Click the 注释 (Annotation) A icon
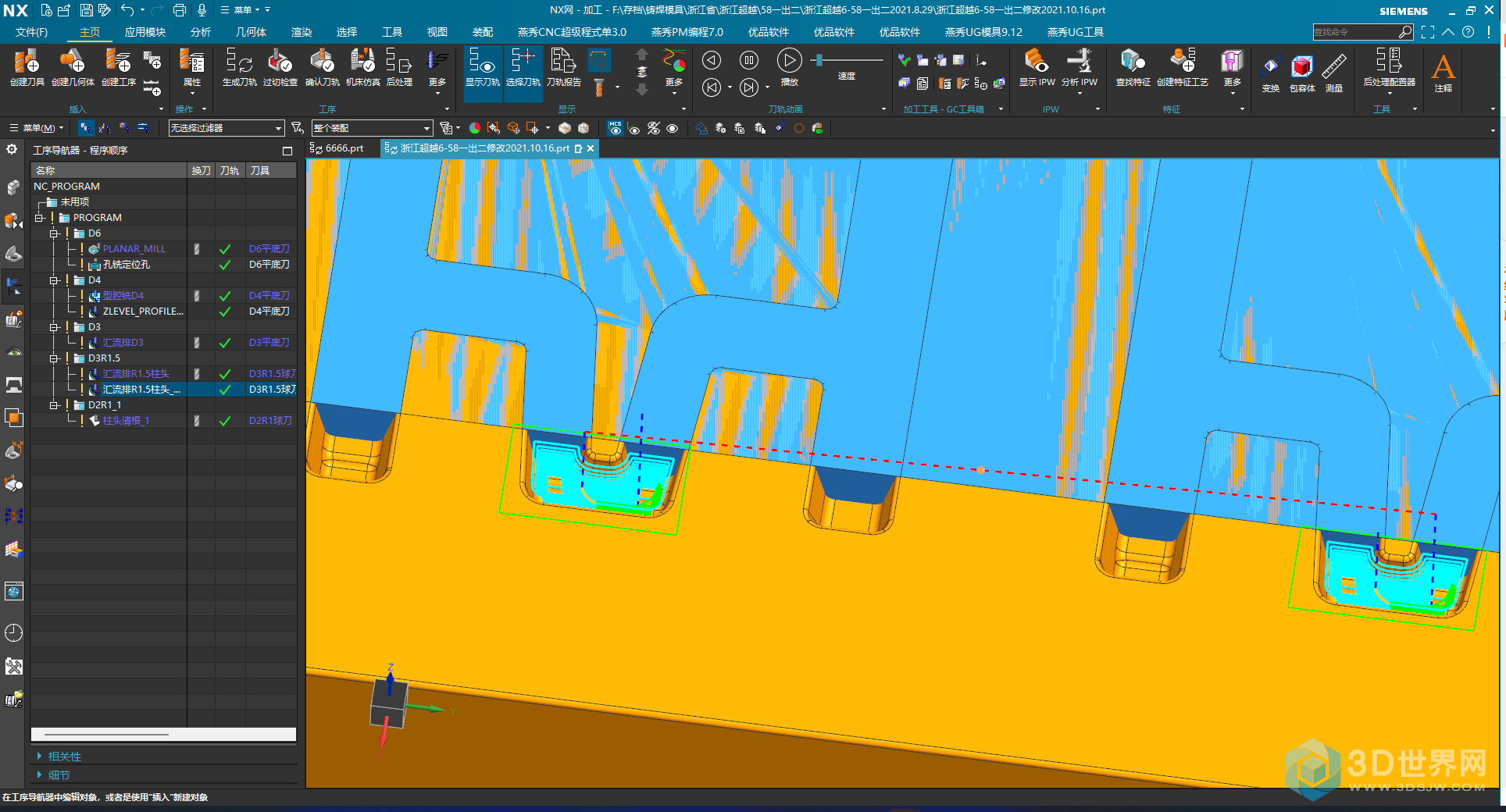1506x812 pixels. point(1443,73)
